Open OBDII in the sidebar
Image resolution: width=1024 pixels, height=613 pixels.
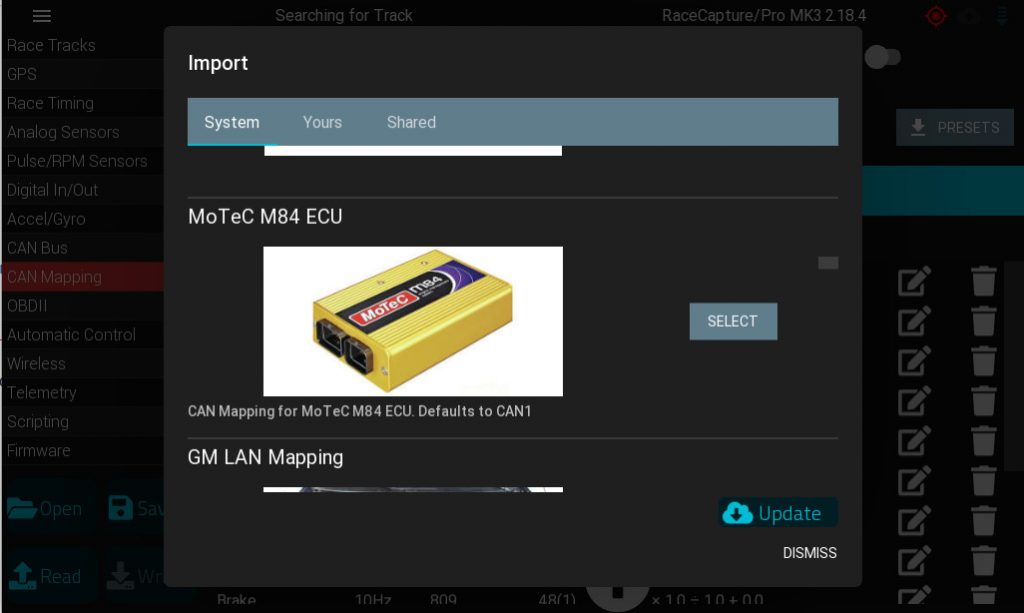pos(82,306)
